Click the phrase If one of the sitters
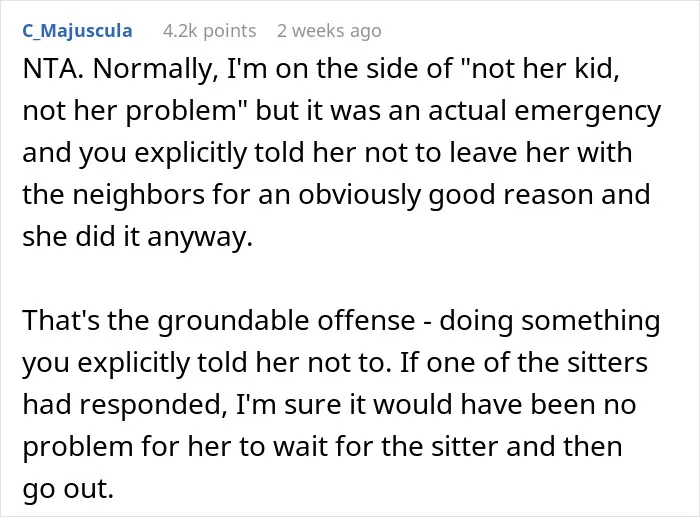700x517 pixels. [x=524, y=363]
